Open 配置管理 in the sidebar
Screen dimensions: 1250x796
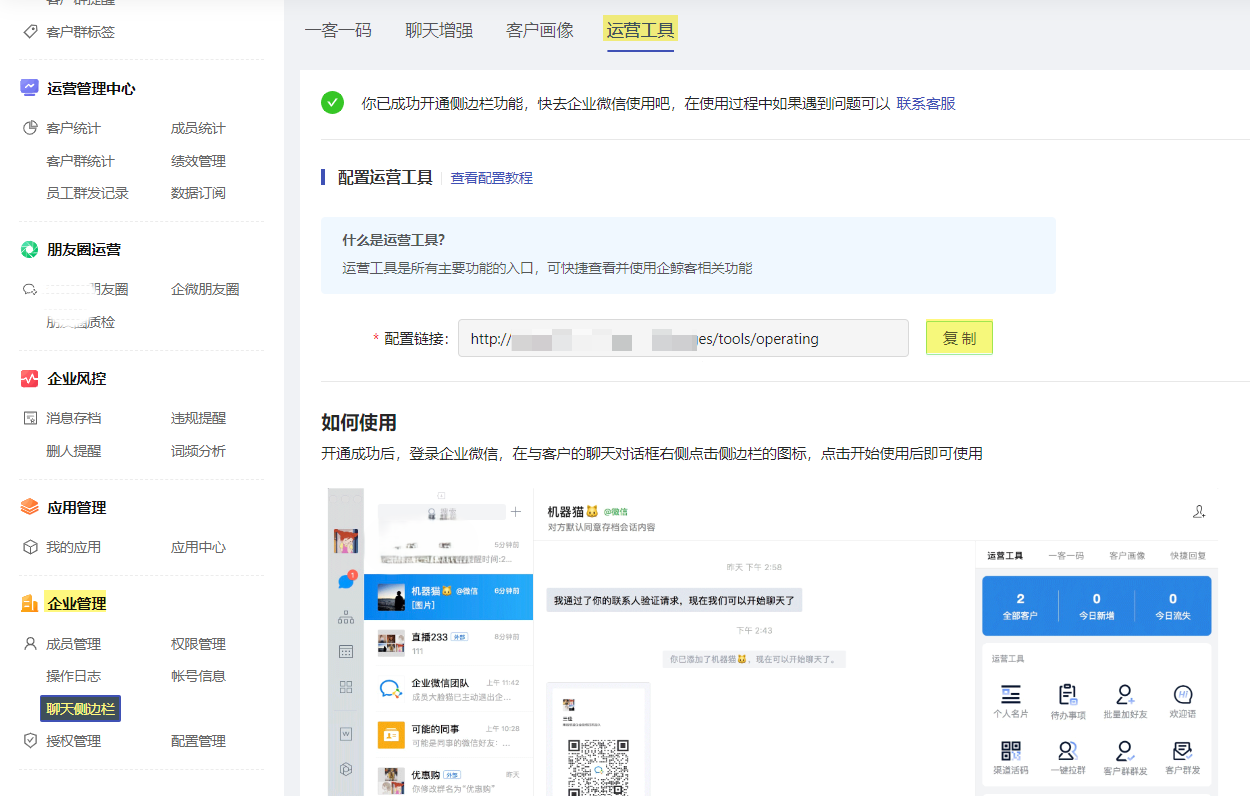[x=198, y=741]
